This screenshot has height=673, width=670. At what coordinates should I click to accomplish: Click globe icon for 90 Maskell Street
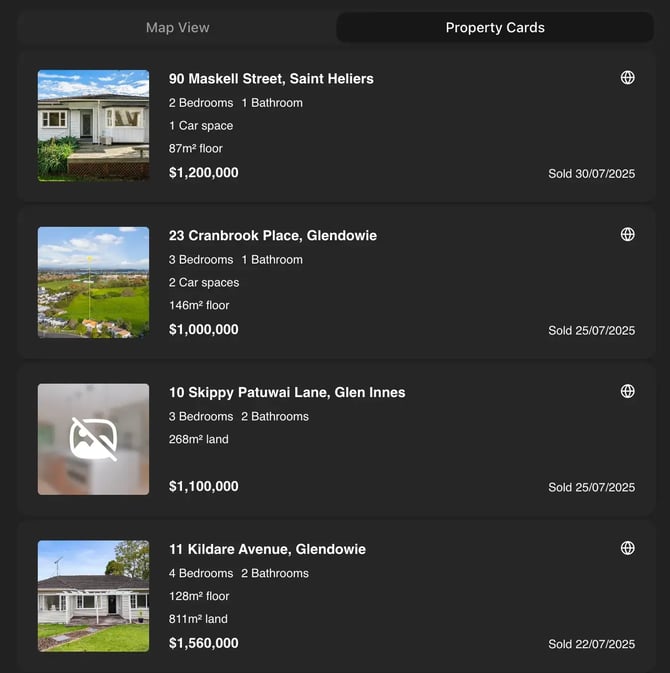(x=628, y=78)
